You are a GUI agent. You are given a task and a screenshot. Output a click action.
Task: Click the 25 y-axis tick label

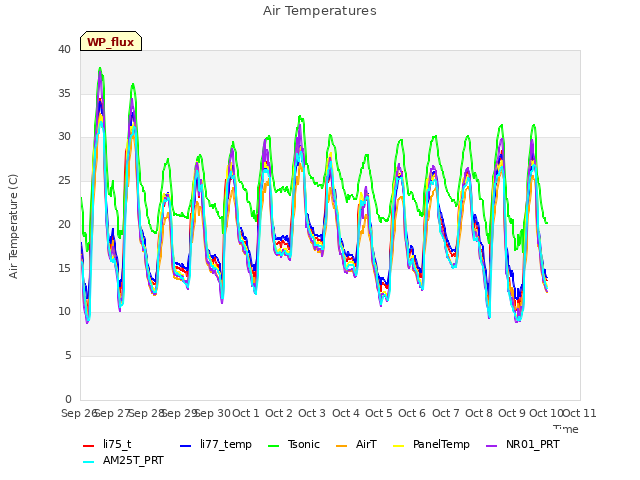pos(64,180)
